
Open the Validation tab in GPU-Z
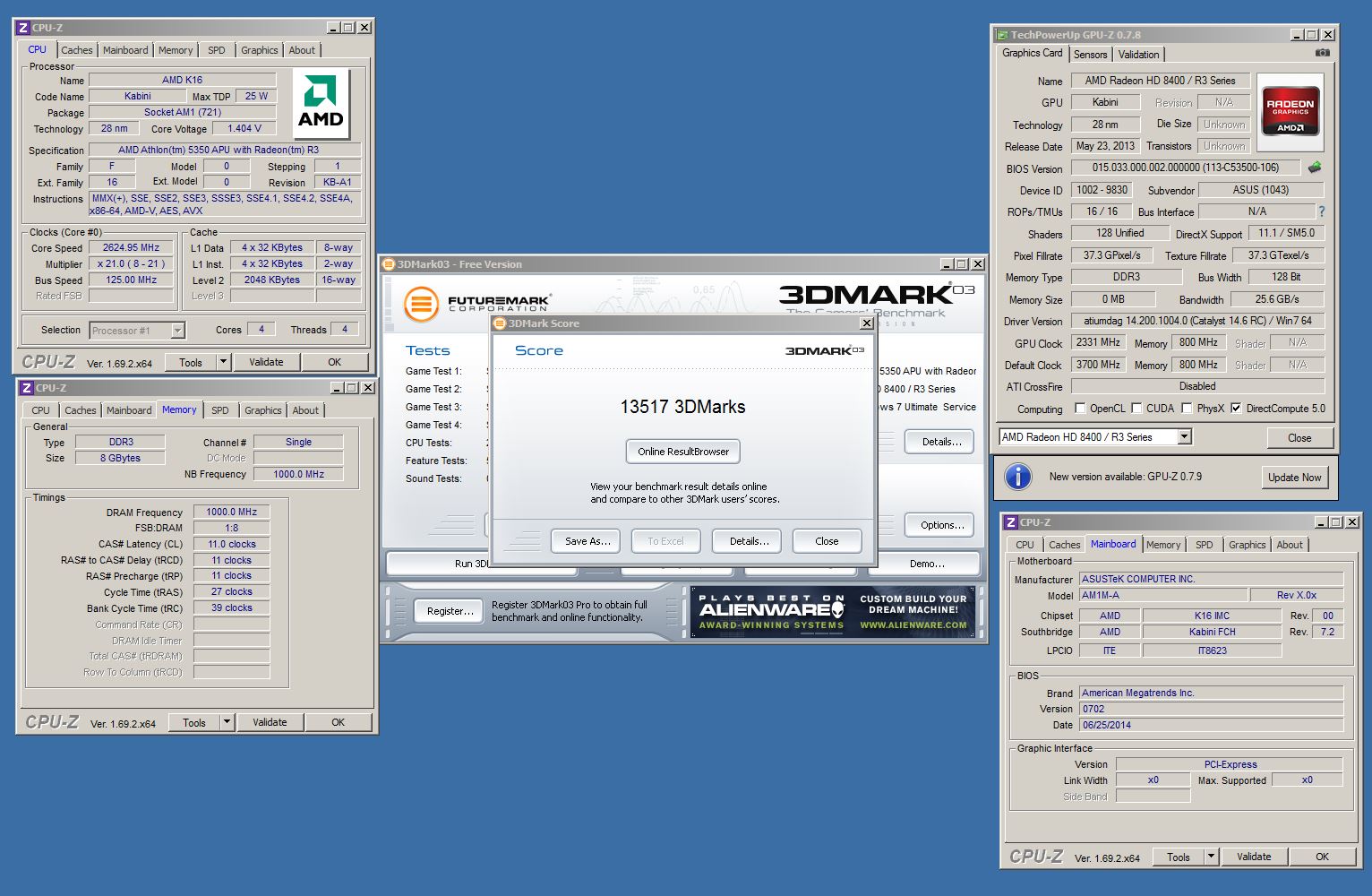click(x=1138, y=55)
